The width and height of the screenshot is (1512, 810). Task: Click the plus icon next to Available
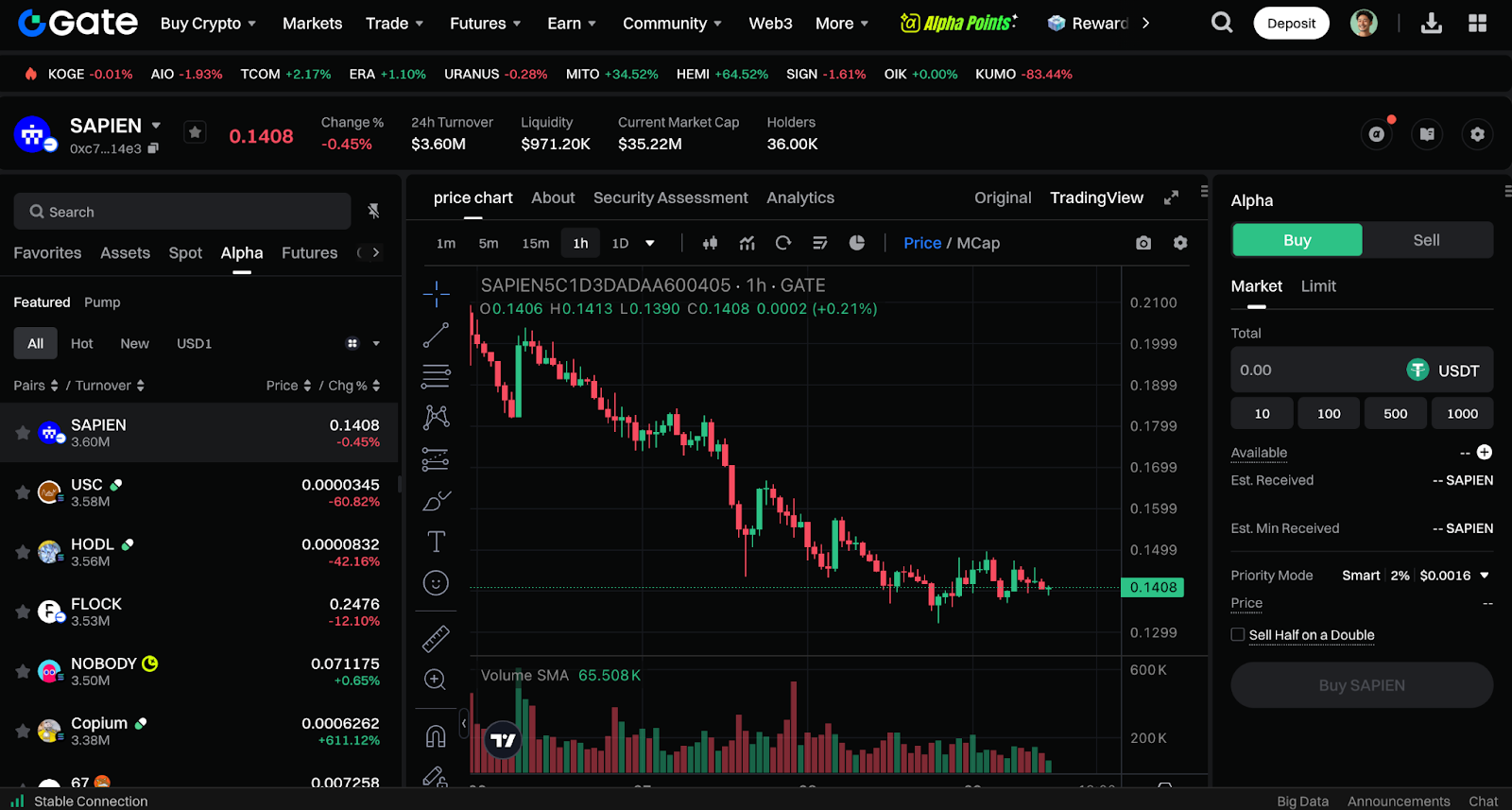coord(1485,452)
